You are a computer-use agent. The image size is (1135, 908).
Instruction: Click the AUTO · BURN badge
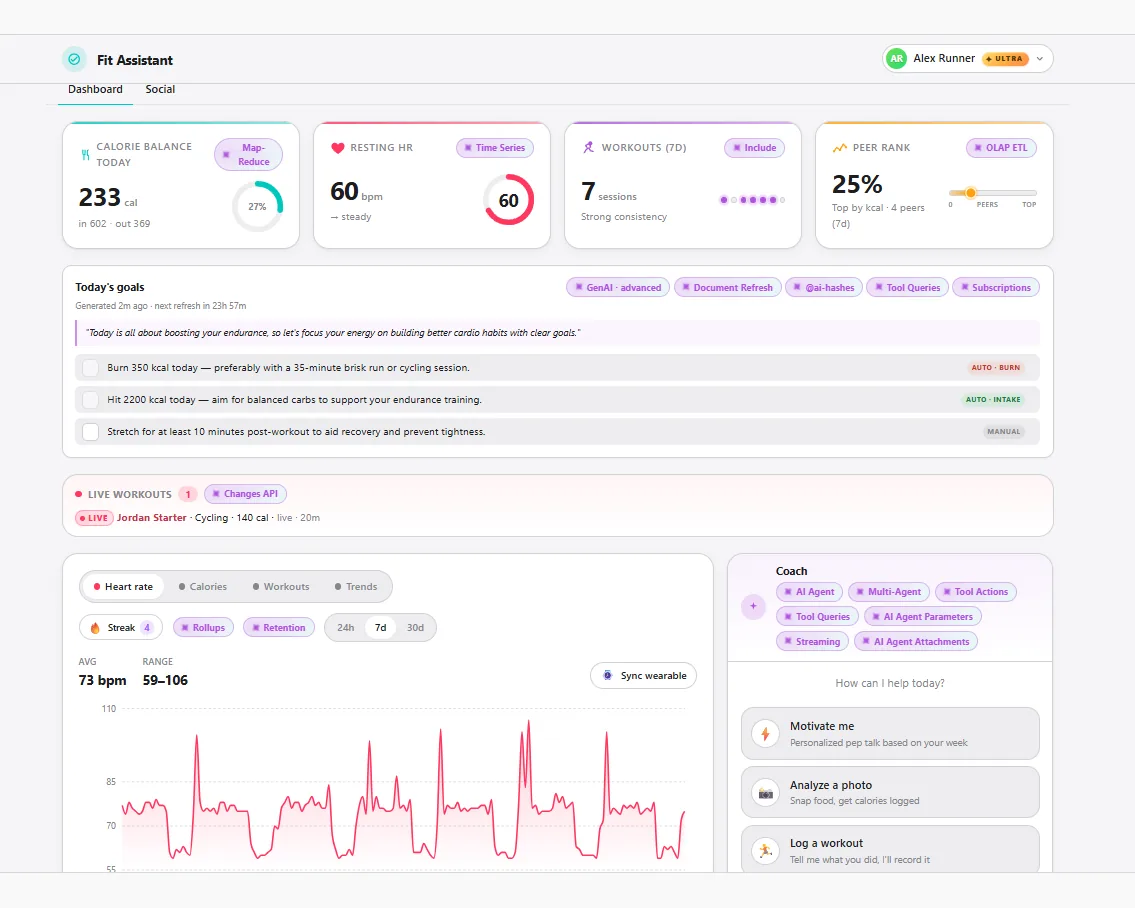[x=995, y=368]
